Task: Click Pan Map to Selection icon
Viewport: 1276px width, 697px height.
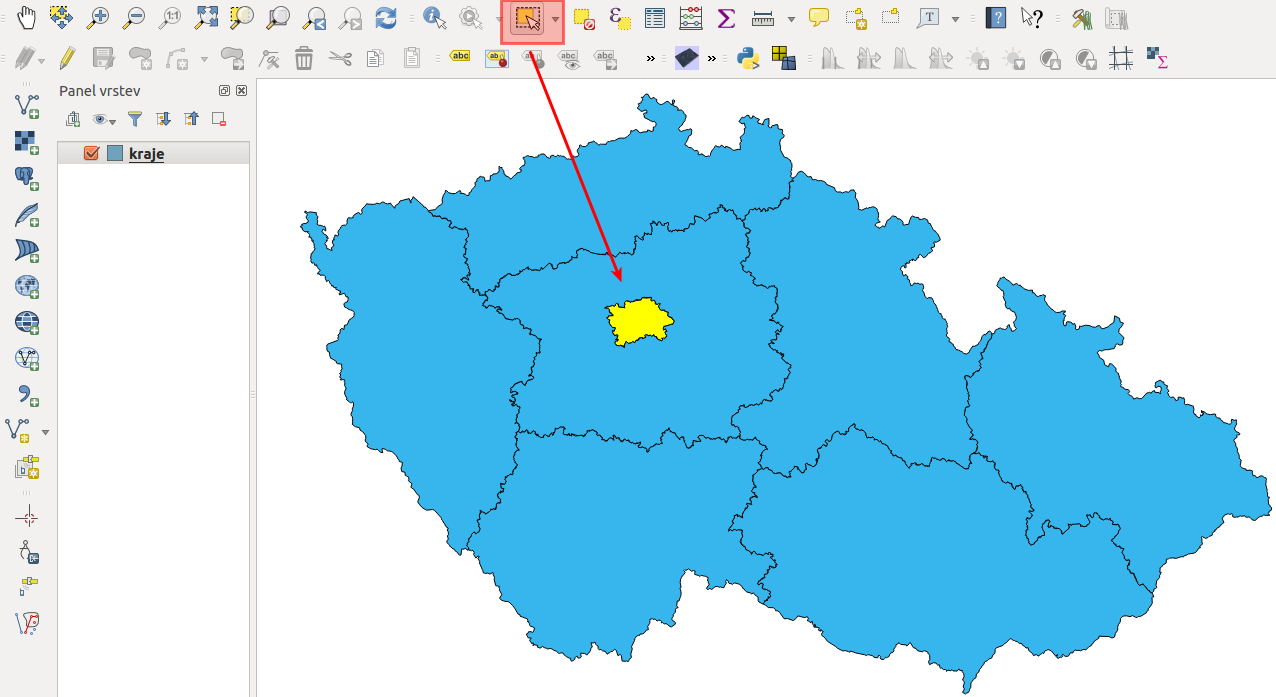Action: click(x=62, y=17)
